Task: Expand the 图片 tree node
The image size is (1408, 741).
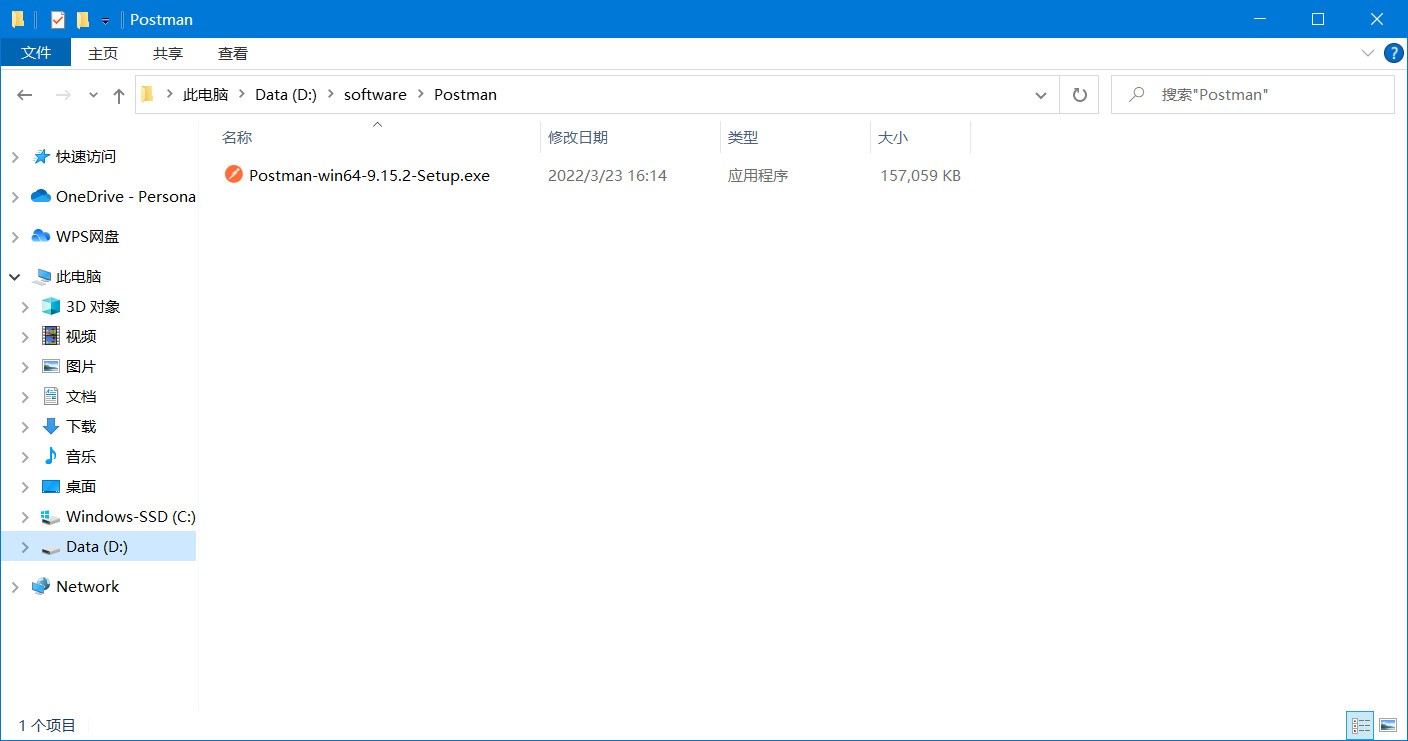Action: tap(26, 367)
